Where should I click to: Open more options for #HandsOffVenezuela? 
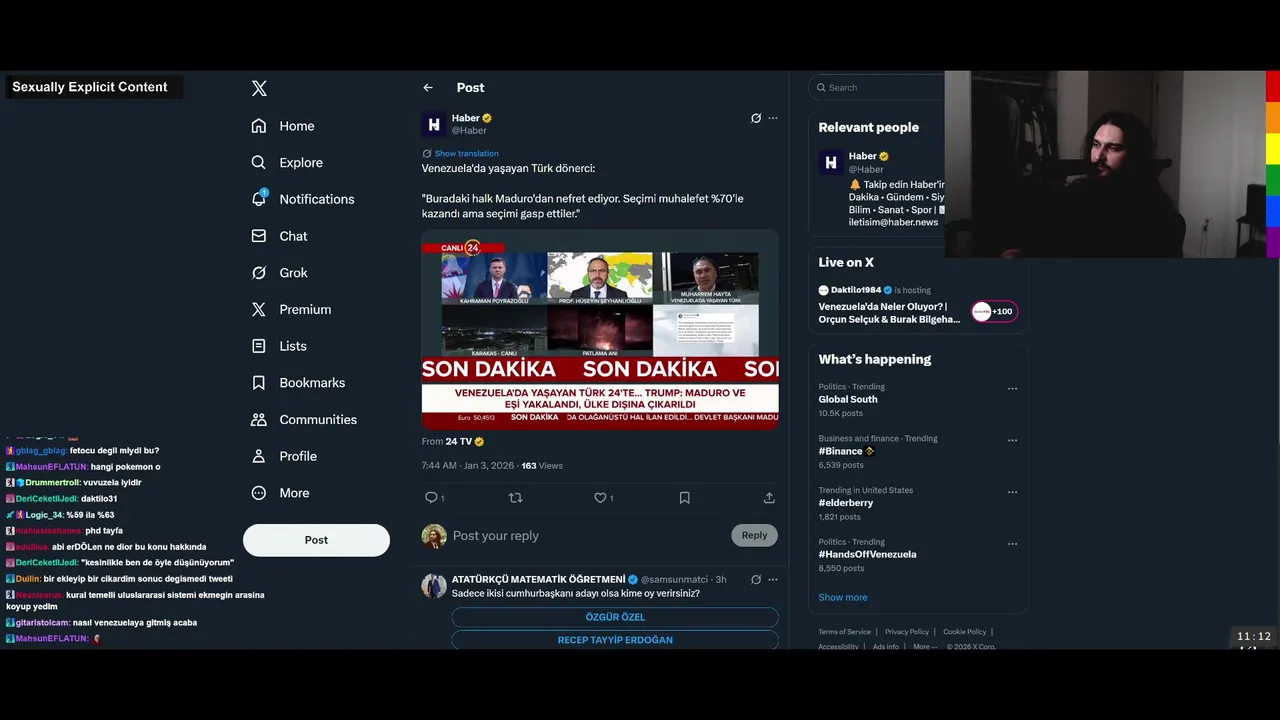coord(1012,544)
